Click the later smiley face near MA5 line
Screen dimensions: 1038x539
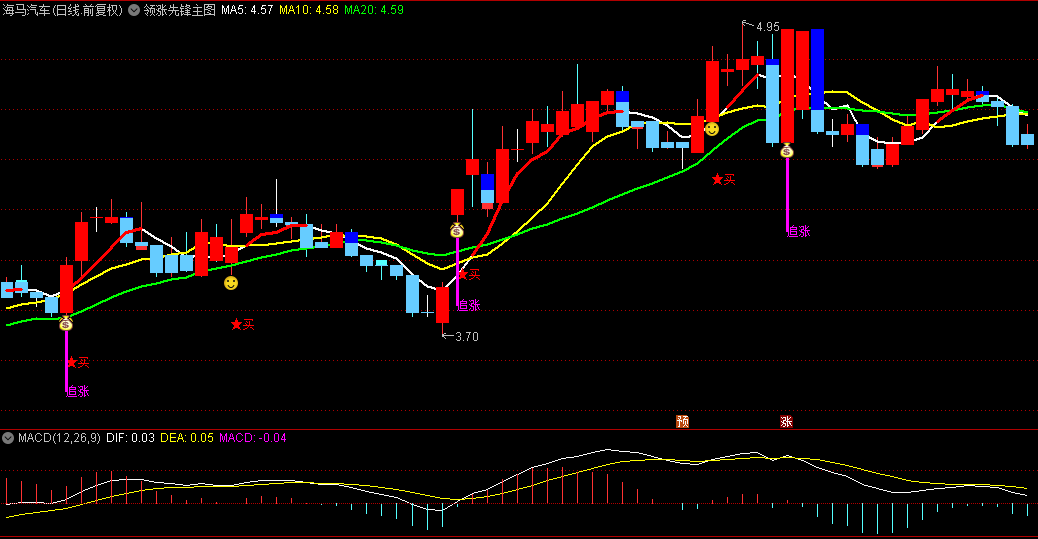pyautogui.click(x=712, y=128)
